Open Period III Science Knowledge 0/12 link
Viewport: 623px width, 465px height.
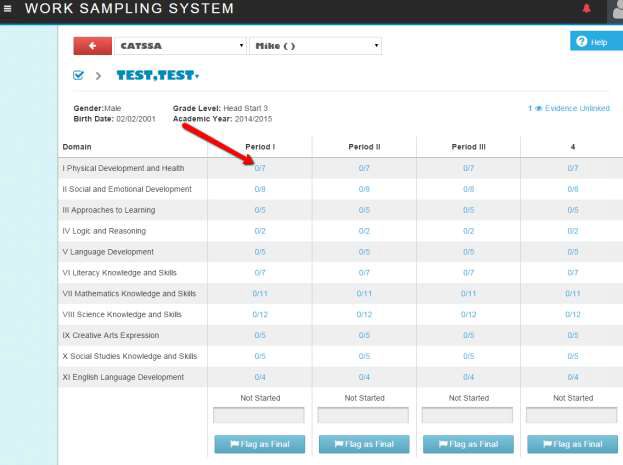pyautogui.click(x=468, y=314)
